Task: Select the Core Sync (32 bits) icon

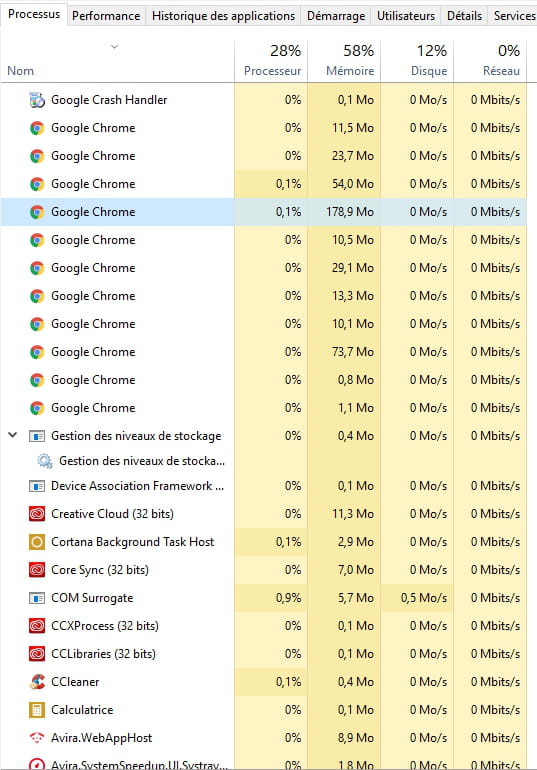Action: [37, 570]
